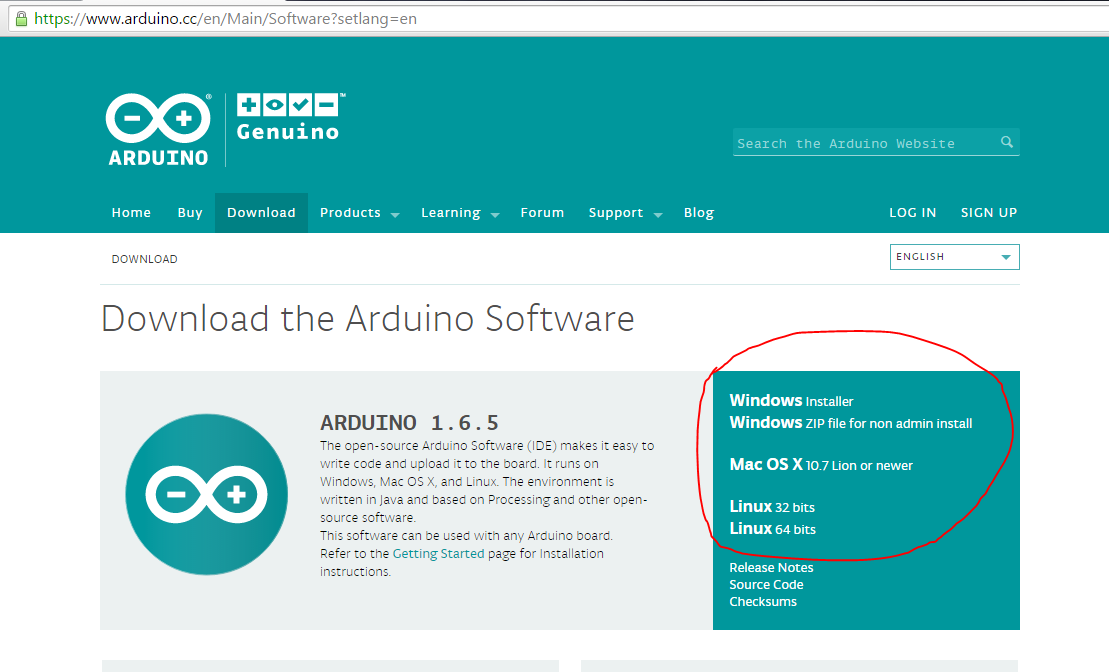Download the Windows Installer
Image resolution: width=1109 pixels, height=672 pixels.
click(x=791, y=400)
